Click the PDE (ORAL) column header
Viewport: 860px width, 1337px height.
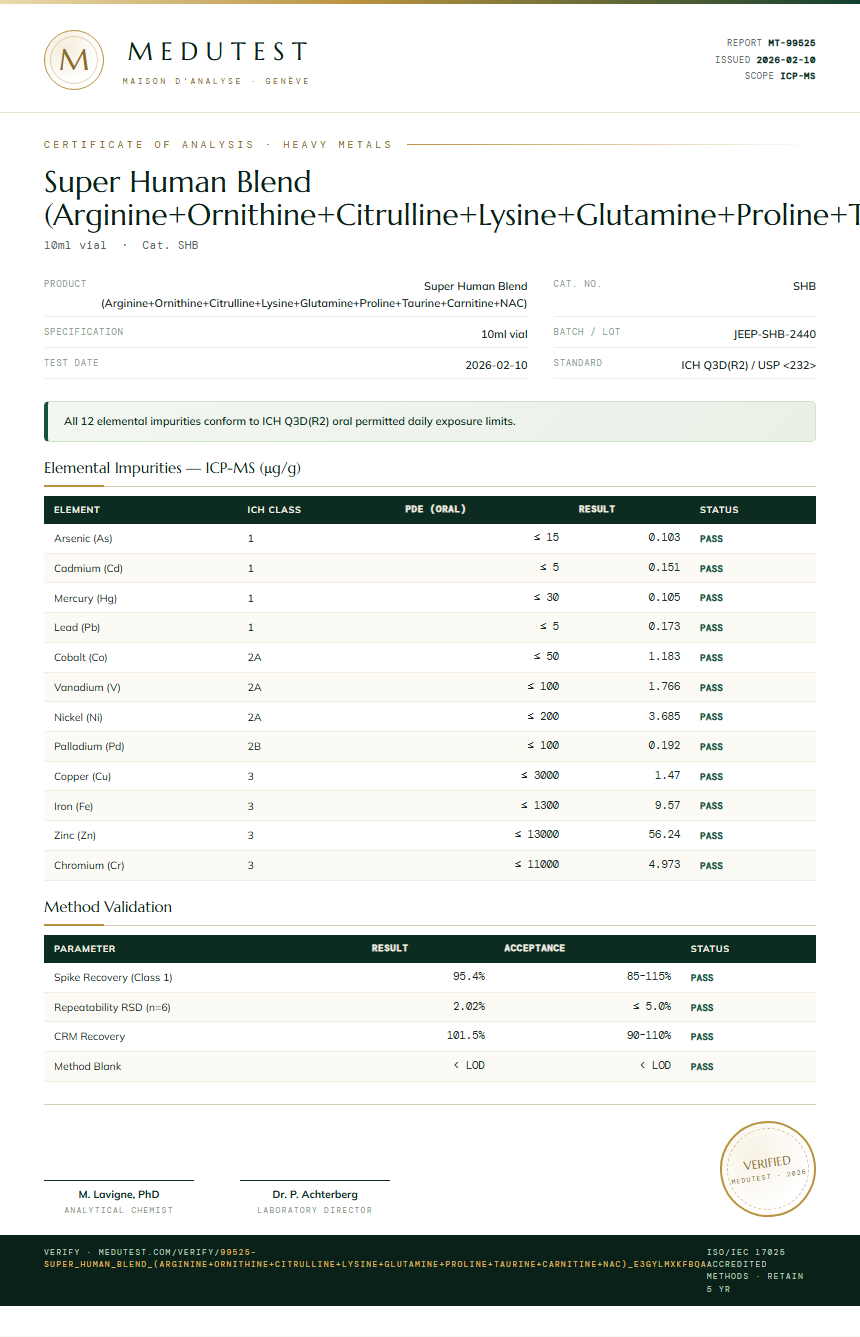435,509
